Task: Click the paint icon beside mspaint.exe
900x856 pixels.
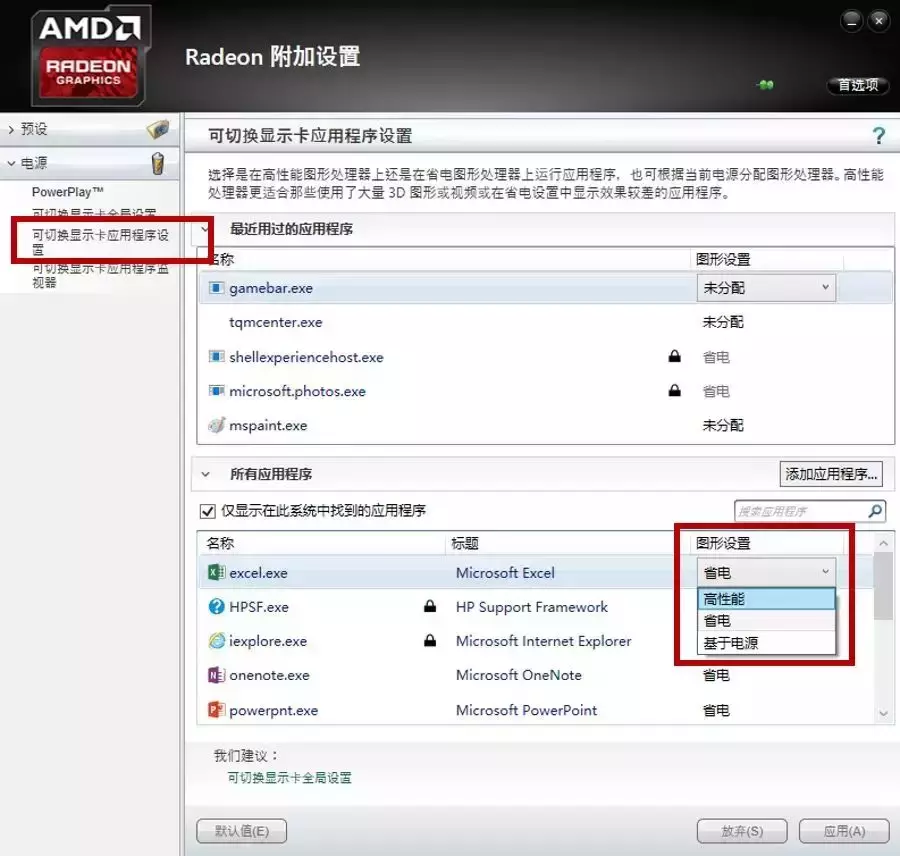Action: (x=218, y=425)
